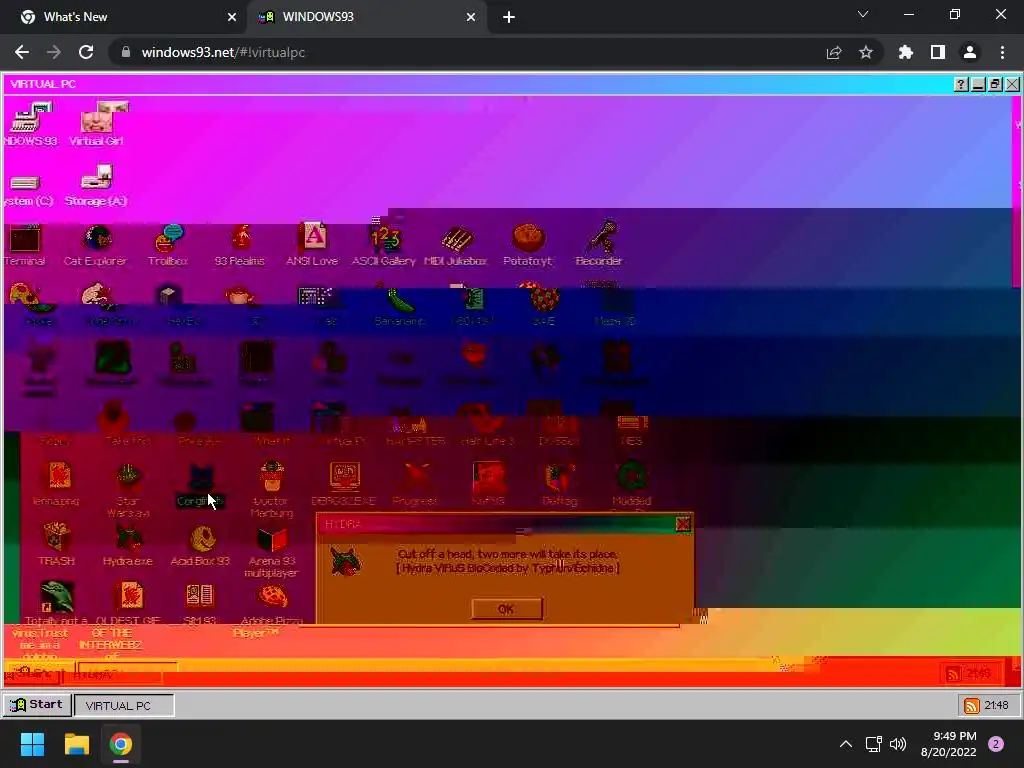Open Arena 93 multiplayer icon
This screenshot has width=1024, height=768.
272,551
